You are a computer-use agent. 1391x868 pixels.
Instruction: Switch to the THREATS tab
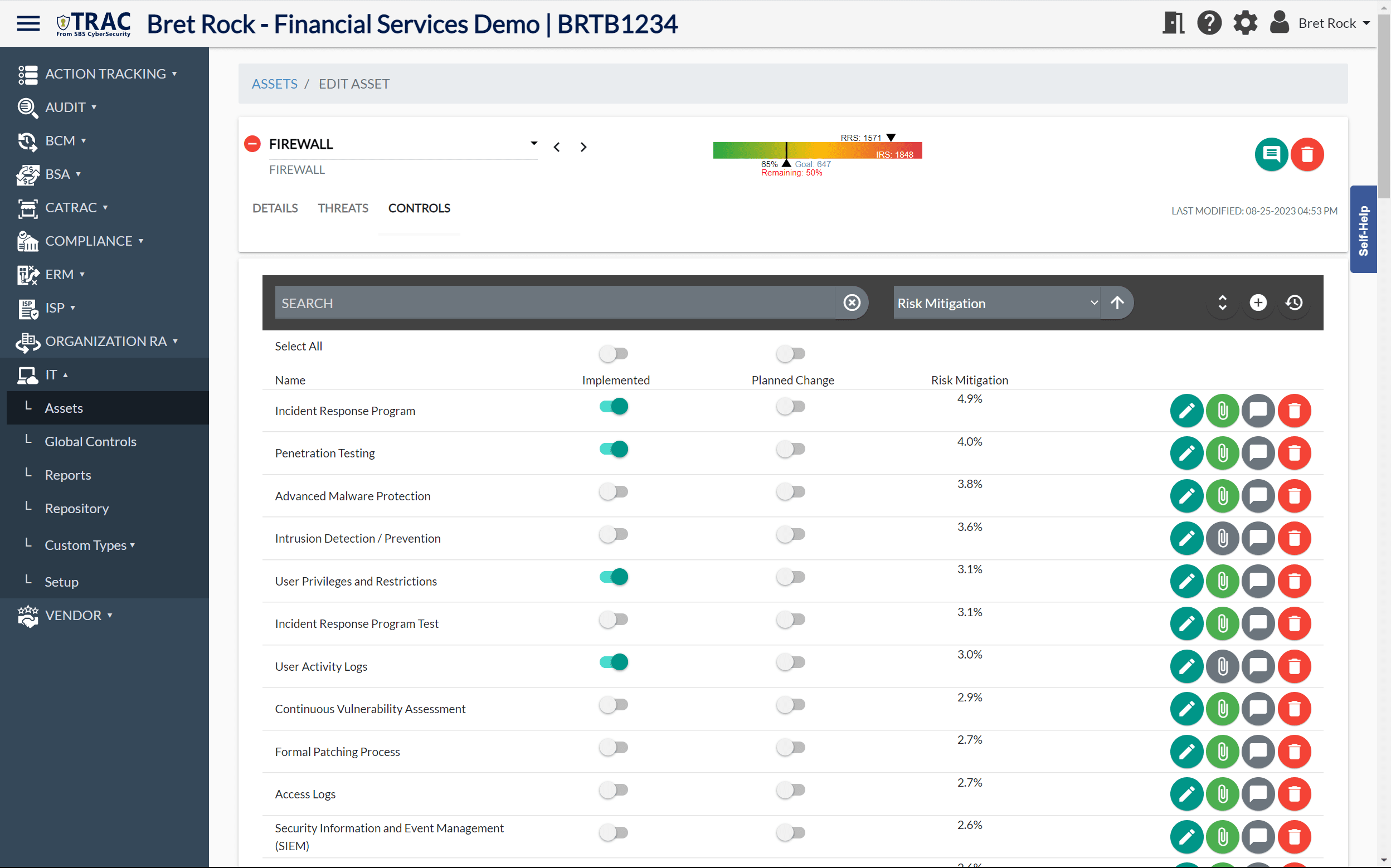point(343,208)
